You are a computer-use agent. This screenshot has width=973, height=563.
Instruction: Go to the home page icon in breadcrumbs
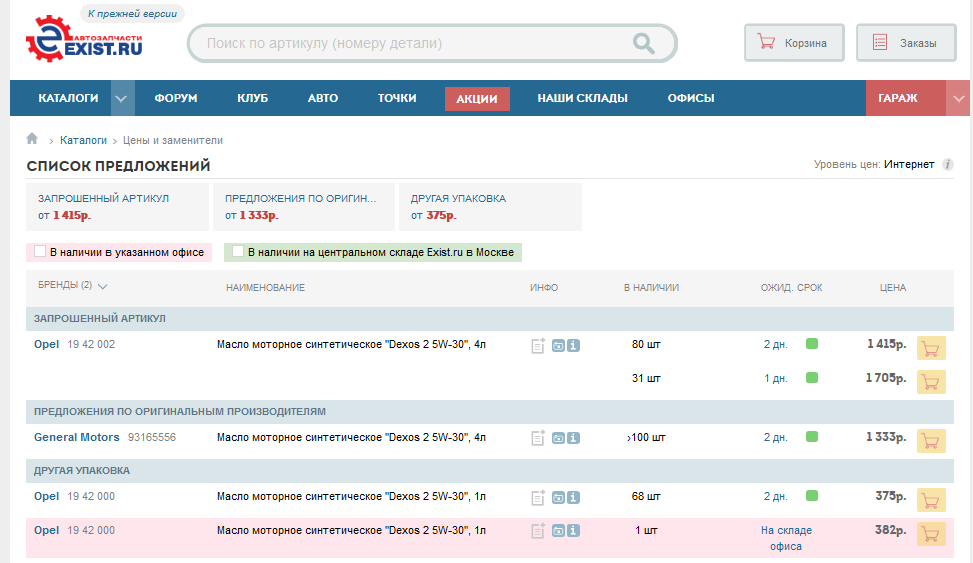pos(32,138)
